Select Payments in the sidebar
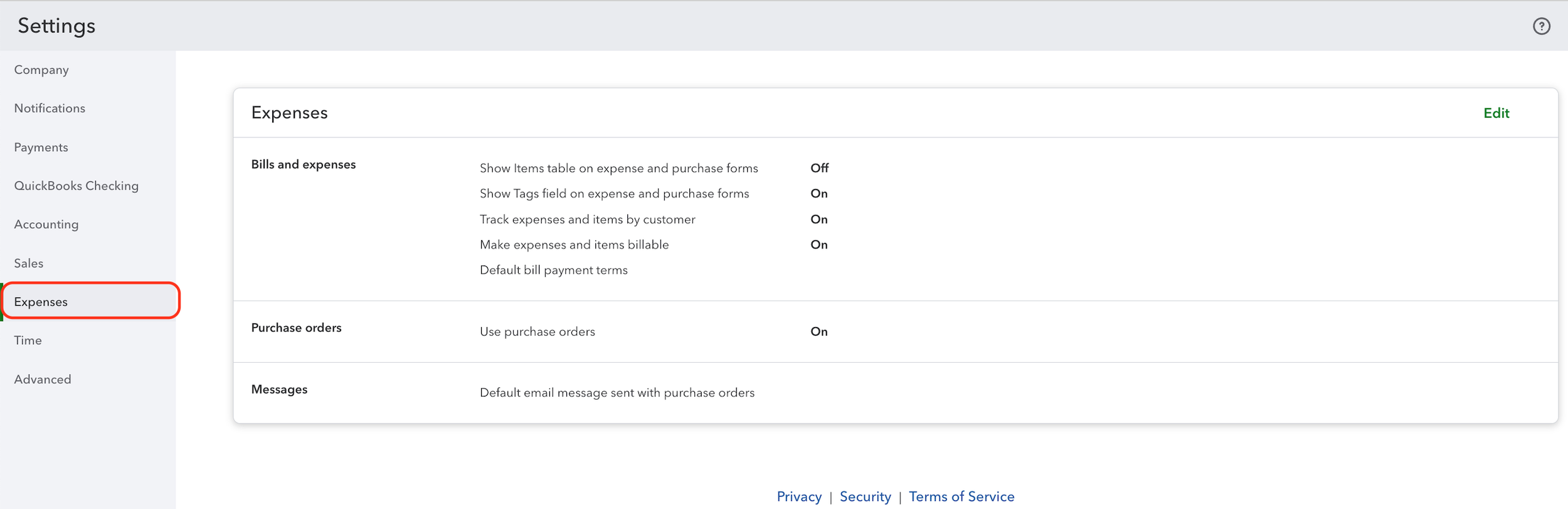The height and width of the screenshot is (509, 1568). (x=41, y=147)
